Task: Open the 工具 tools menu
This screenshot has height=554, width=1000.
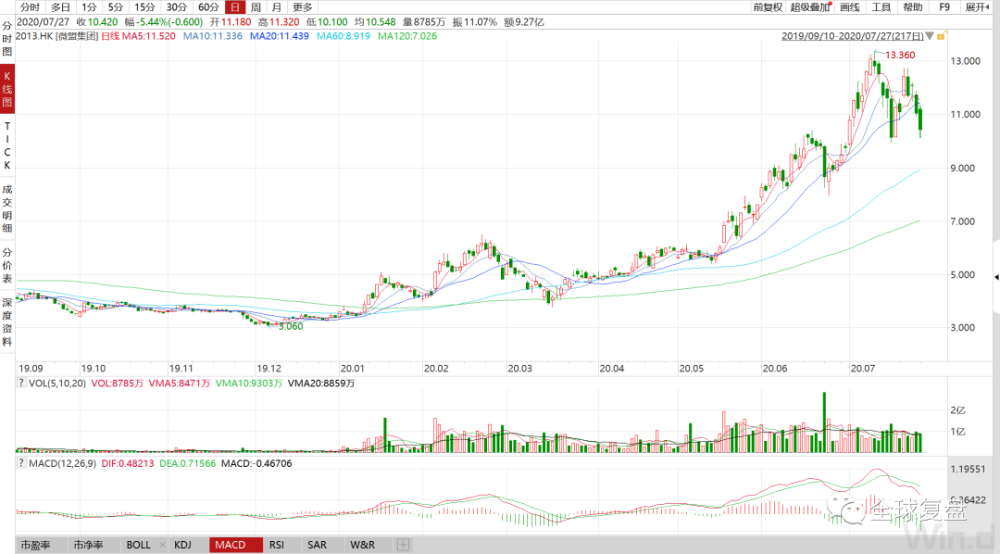Action: [x=881, y=7]
